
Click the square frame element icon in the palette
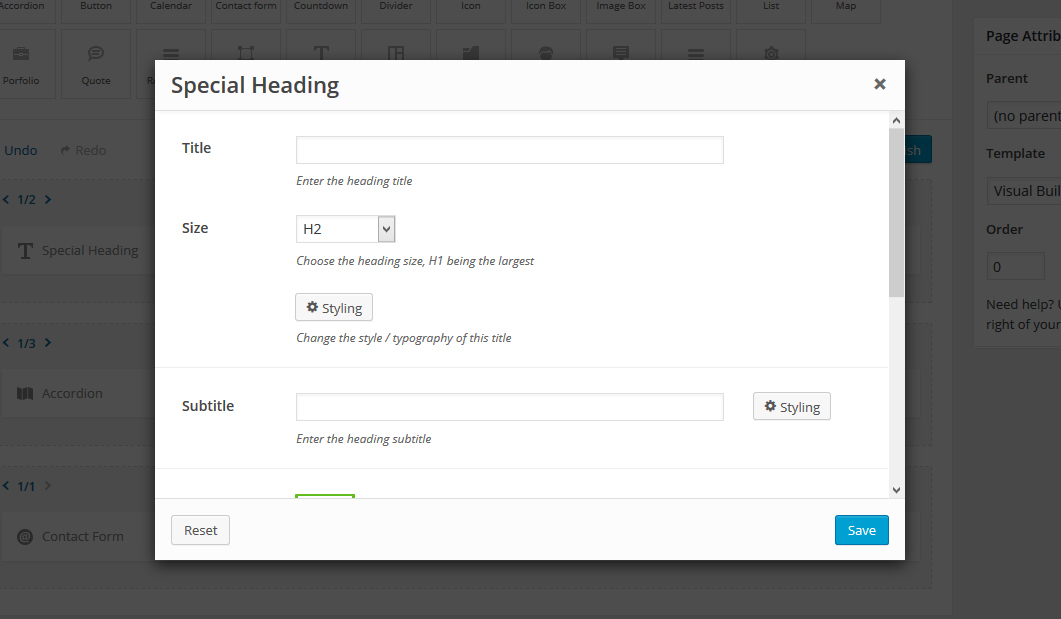coord(246,52)
